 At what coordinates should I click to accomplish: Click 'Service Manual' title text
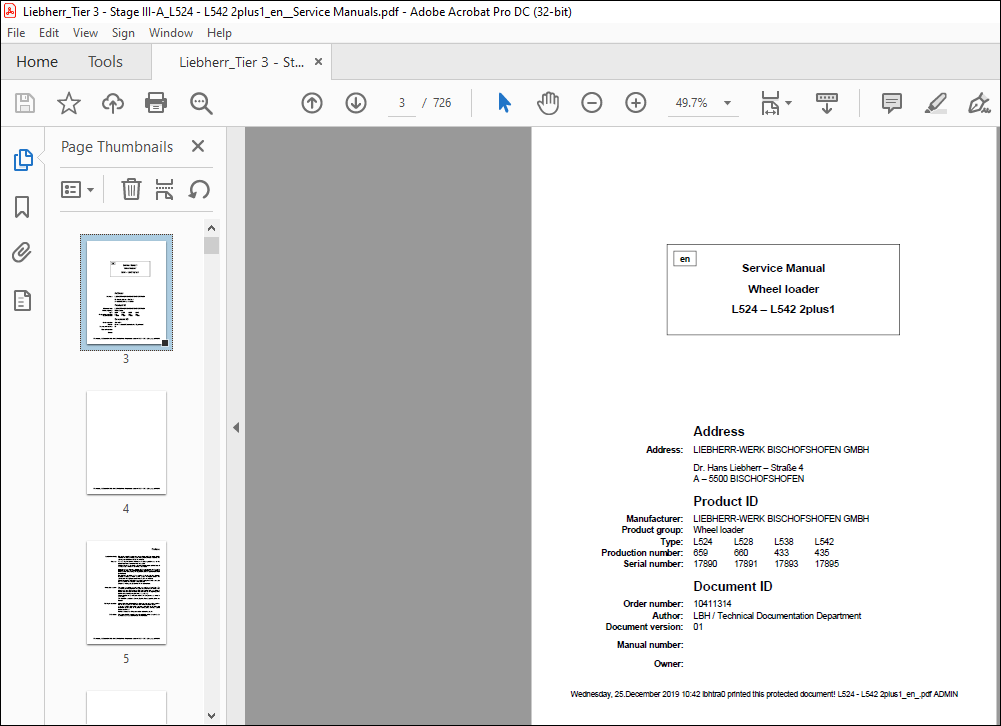tap(783, 268)
